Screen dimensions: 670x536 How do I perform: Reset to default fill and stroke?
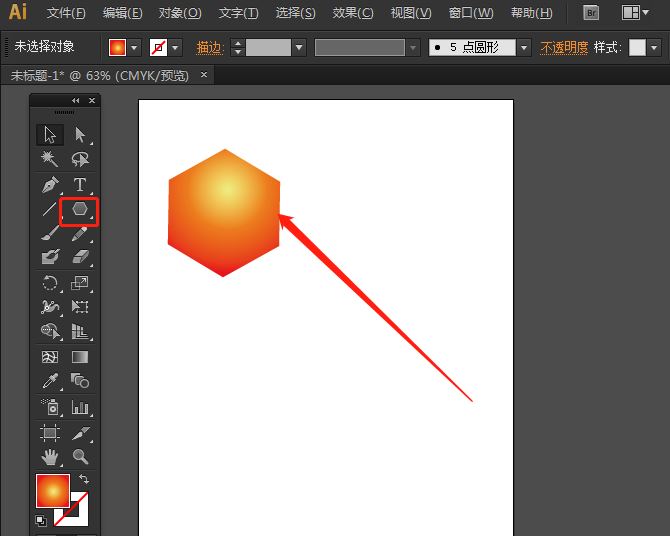pyautogui.click(x=41, y=521)
